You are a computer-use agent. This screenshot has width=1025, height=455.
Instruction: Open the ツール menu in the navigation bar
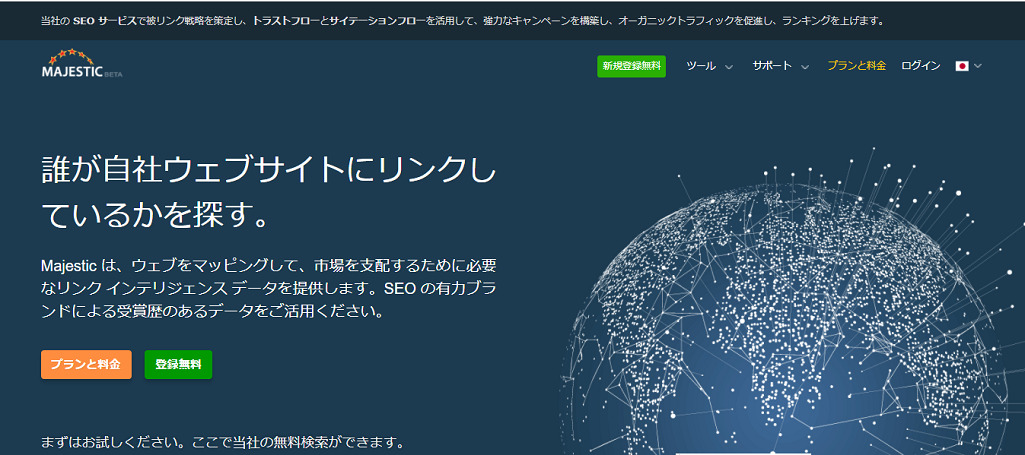click(701, 66)
